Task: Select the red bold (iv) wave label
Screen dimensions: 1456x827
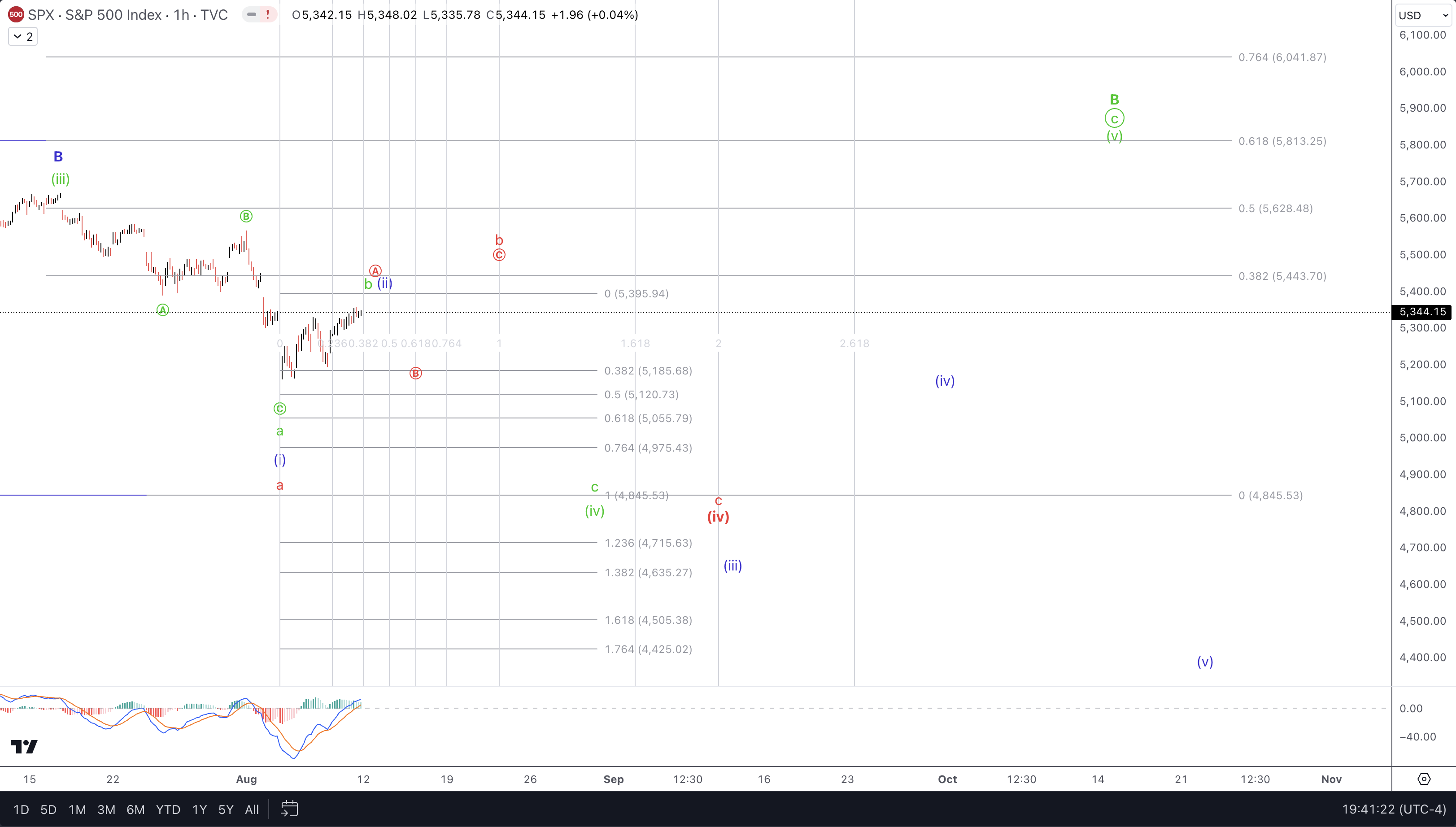Action: (x=718, y=517)
